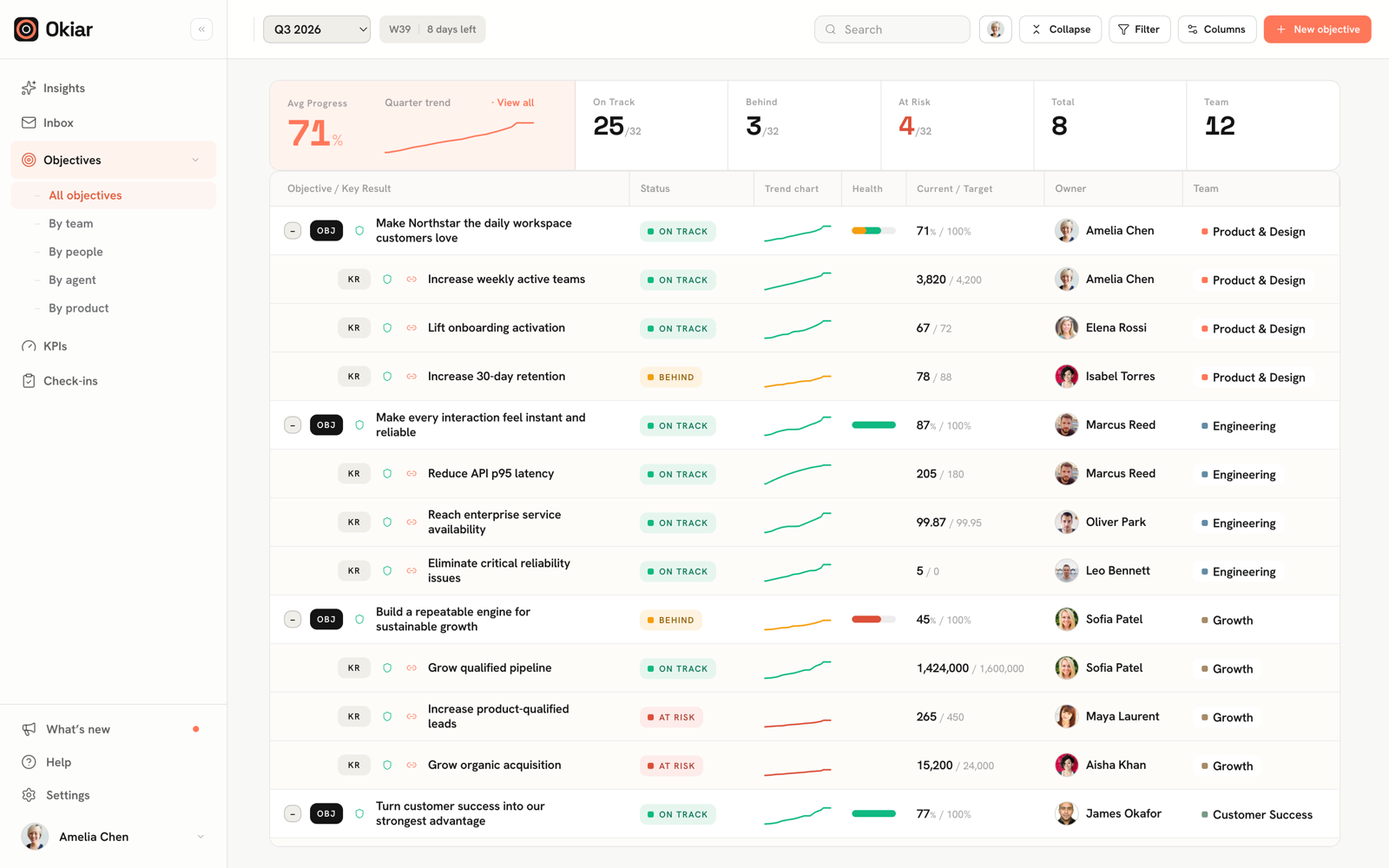This screenshot has height=868, width=1389.
Task: Click link icon on Increase weekly active teams
Action: [x=411, y=279]
